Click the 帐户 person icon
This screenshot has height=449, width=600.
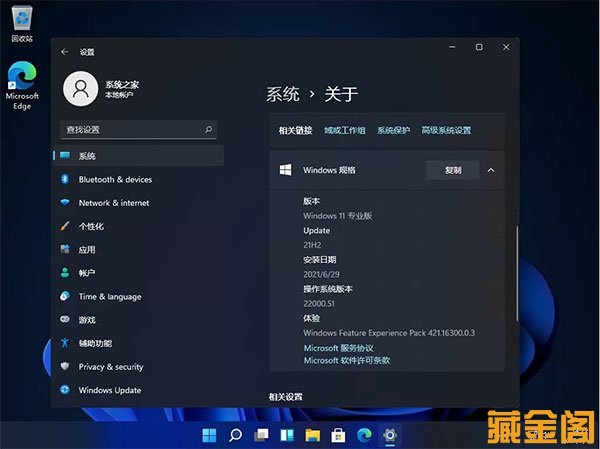point(65,273)
